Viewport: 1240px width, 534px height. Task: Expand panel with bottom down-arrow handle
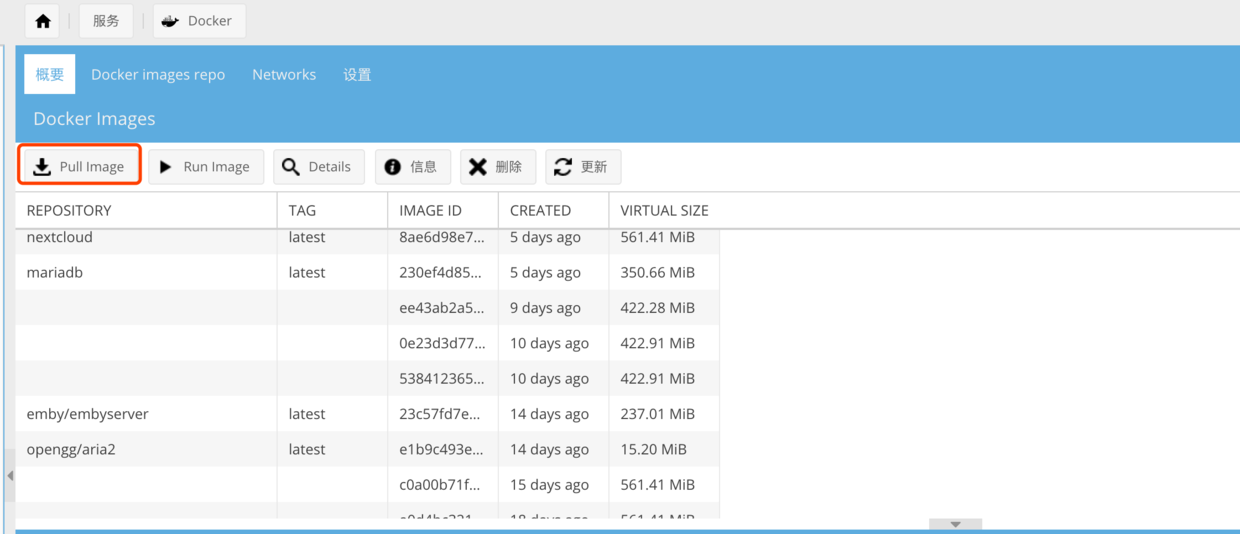coord(955,524)
